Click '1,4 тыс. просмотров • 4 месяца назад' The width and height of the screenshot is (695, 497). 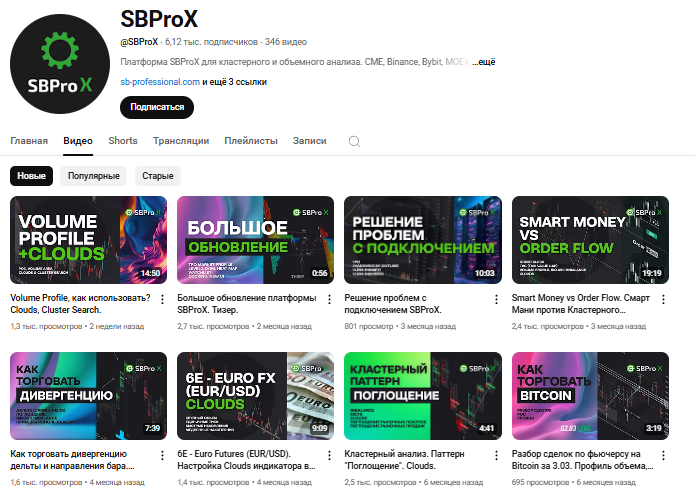pyautogui.click(x=244, y=482)
